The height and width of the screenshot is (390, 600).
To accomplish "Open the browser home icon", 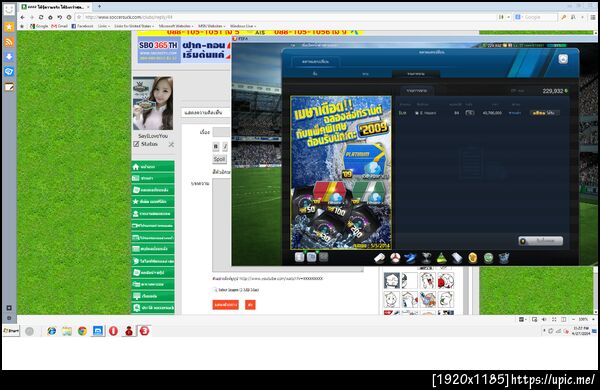I will tap(50, 17).
